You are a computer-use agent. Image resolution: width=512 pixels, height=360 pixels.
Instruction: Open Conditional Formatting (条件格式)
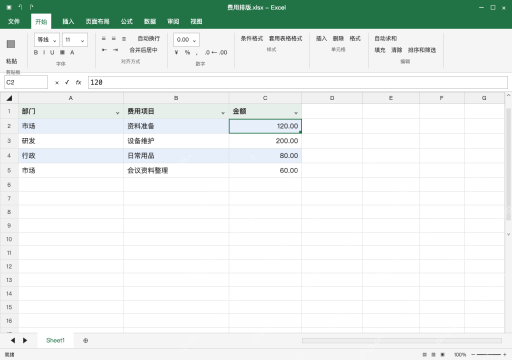[x=252, y=39]
